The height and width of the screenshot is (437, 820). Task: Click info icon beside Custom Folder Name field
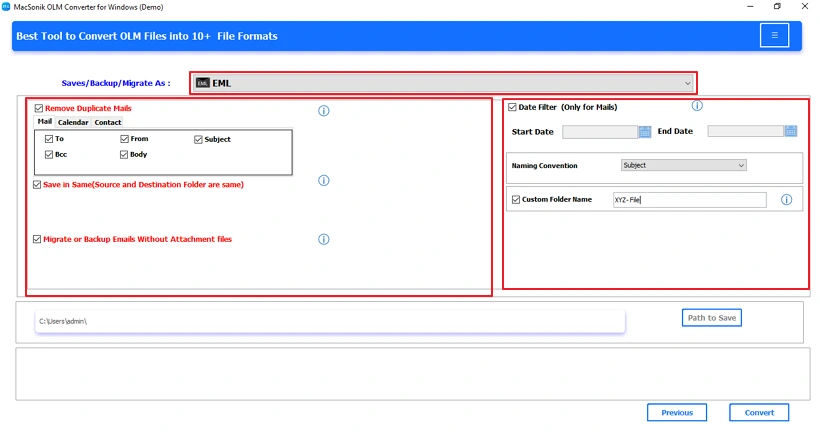coord(786,200)
